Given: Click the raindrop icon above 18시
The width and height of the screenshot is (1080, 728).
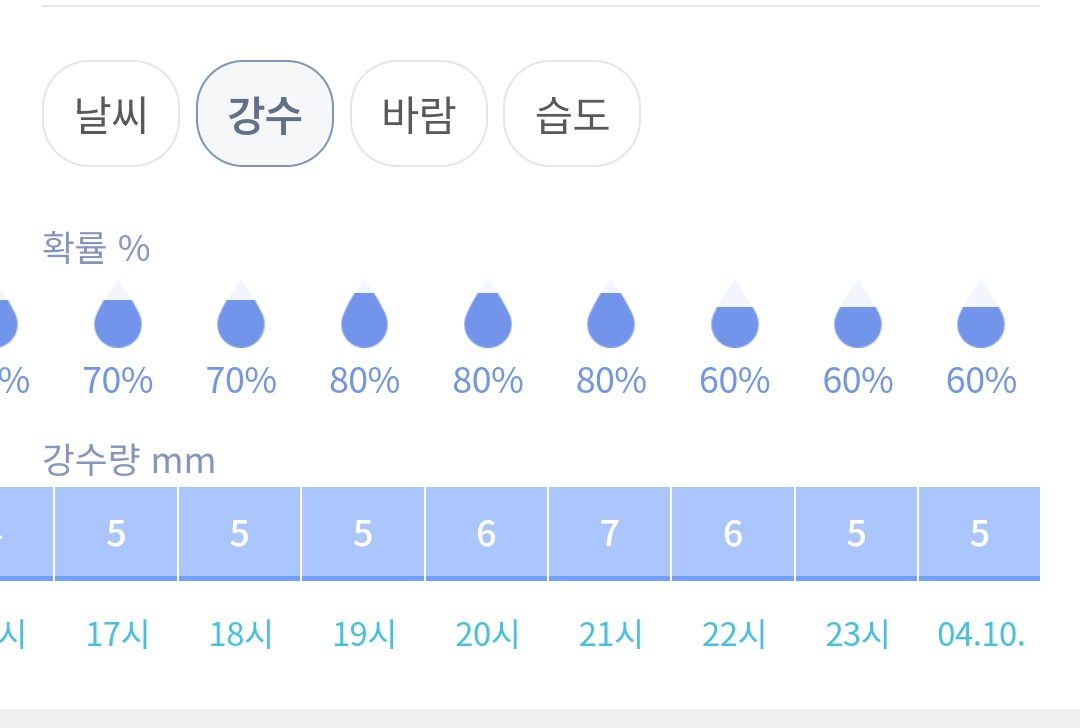Looking at the screenshot, I should click(x=241, y=314).
